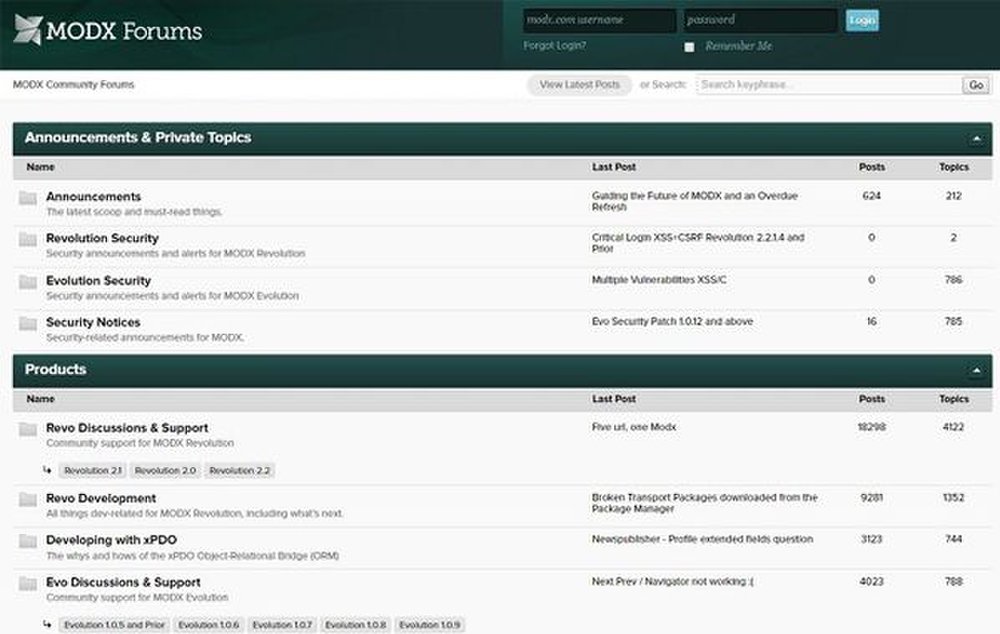1000x634 pixels.
Task: Open the Evolution 1.0.8 tag
Action: coord(355,625)
